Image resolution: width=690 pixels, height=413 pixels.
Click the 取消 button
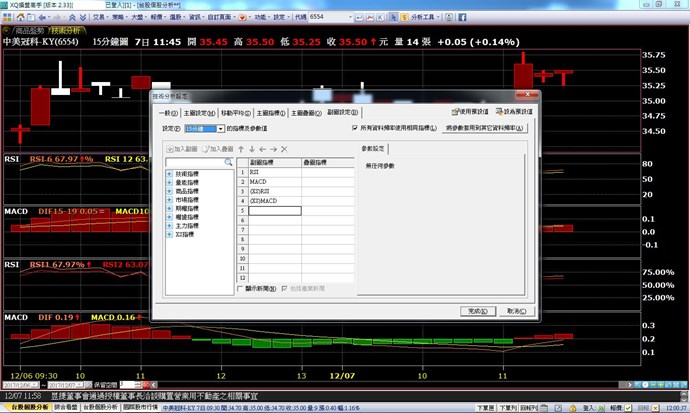coord(516,311)
